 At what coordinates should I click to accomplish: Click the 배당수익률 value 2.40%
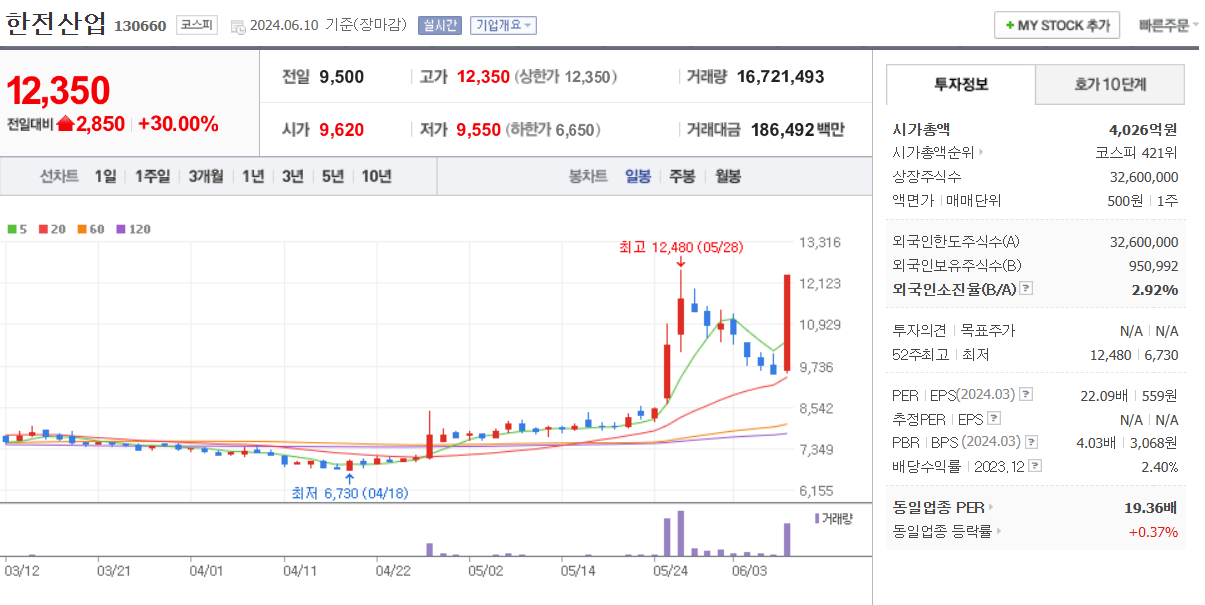click(x=1159, y=466)
